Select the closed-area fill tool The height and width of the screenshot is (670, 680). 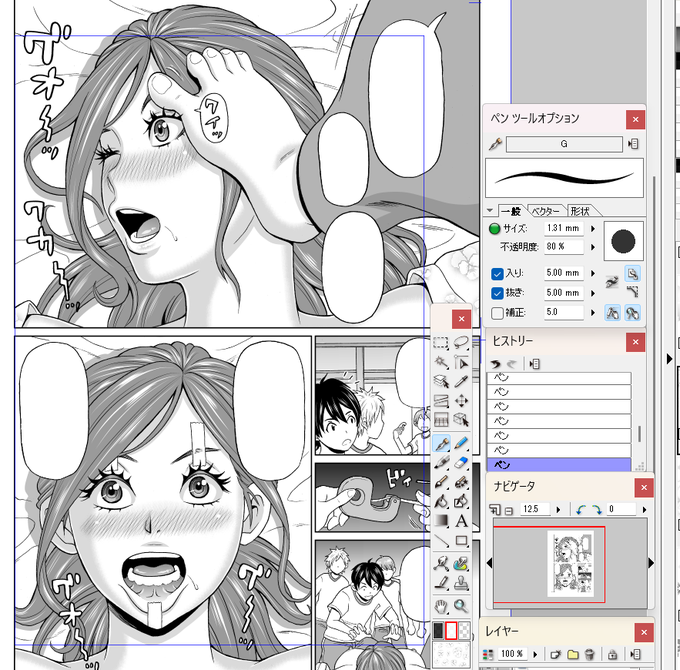pos(461,501)
